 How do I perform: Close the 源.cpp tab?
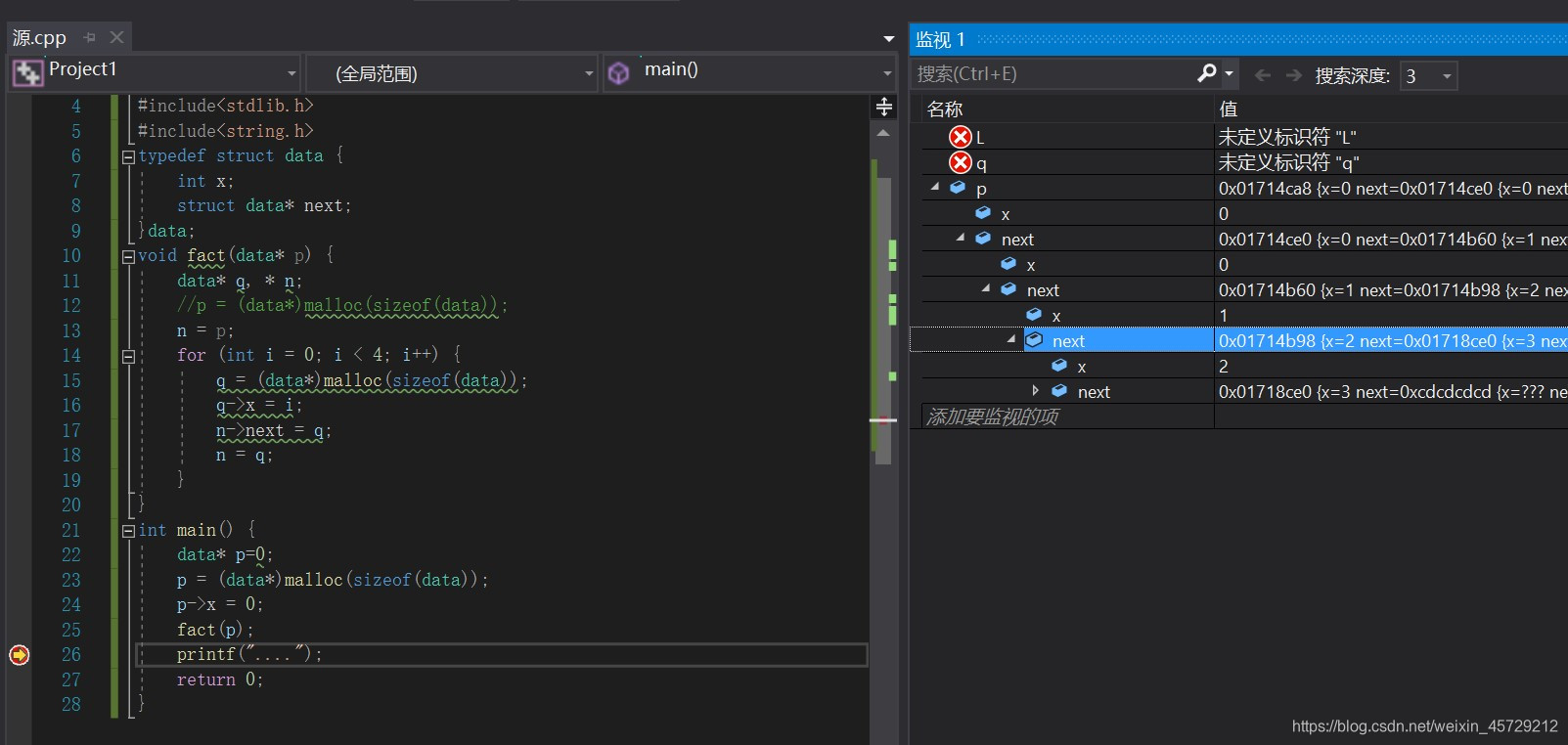tap(117, 37)
